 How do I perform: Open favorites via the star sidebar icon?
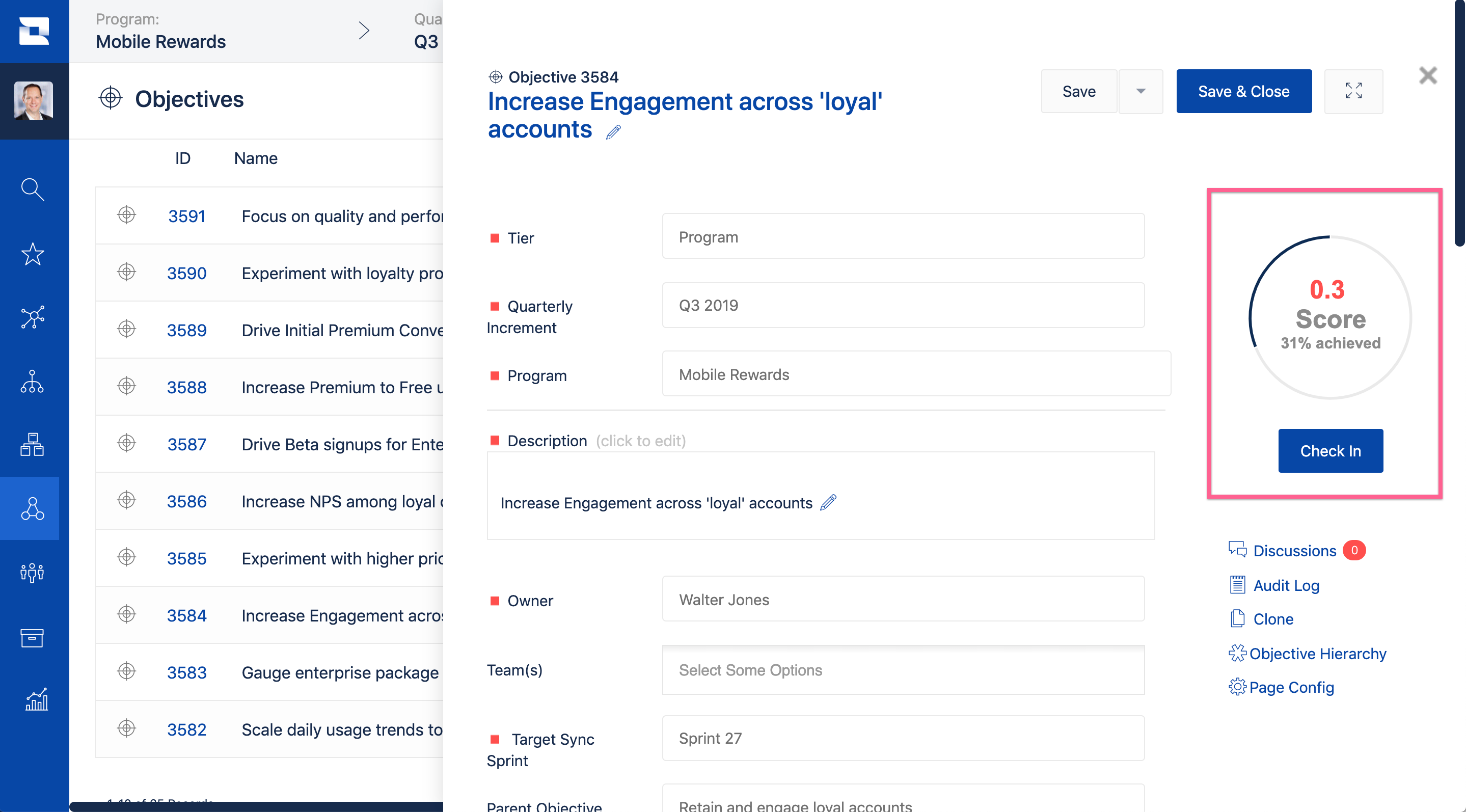[33, 254]
